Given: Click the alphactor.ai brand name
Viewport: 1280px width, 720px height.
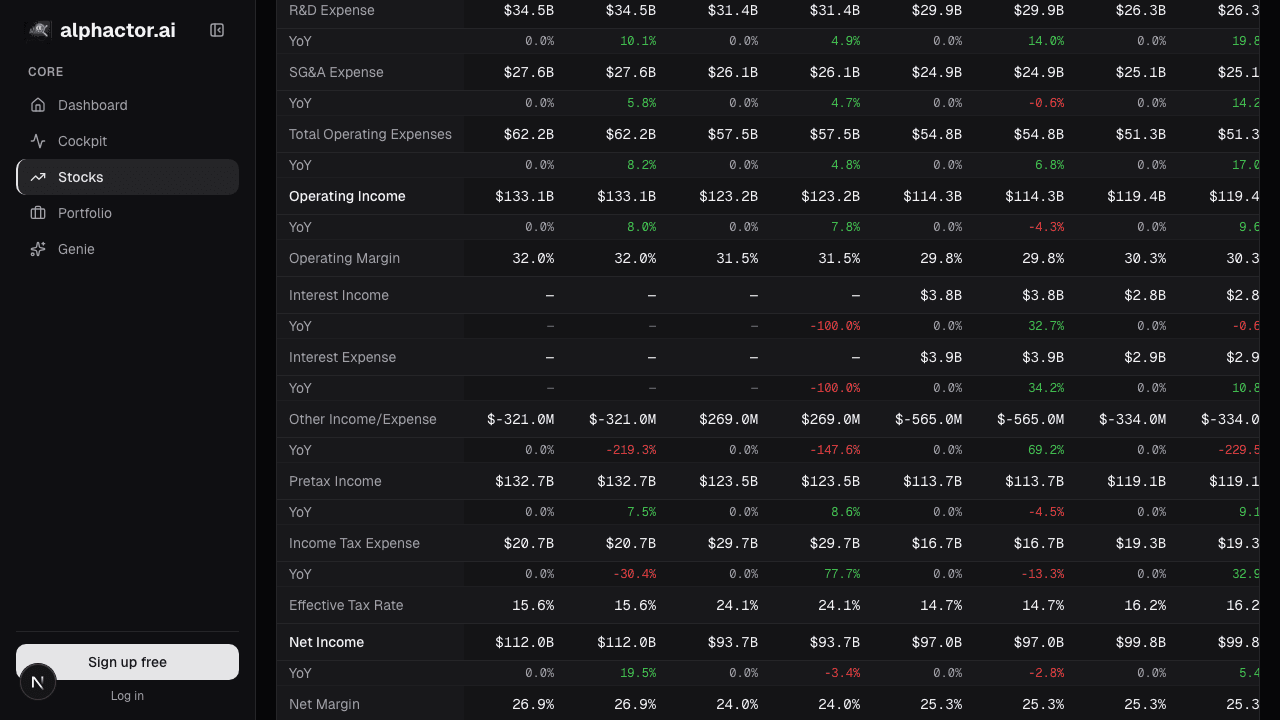Looking at the screenshot, I should [x=118, y=30].
